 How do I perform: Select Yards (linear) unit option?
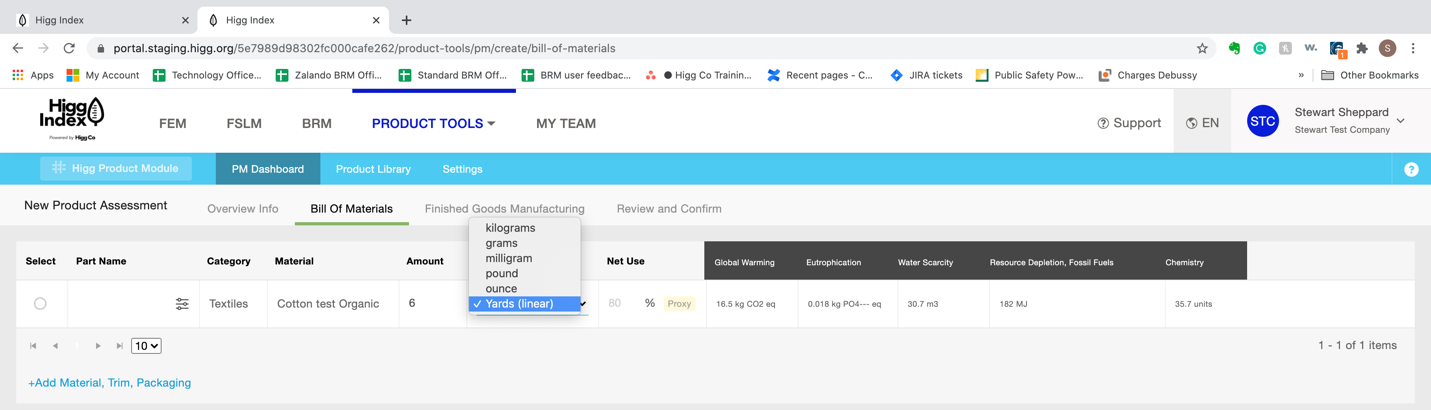coord(525,304)
